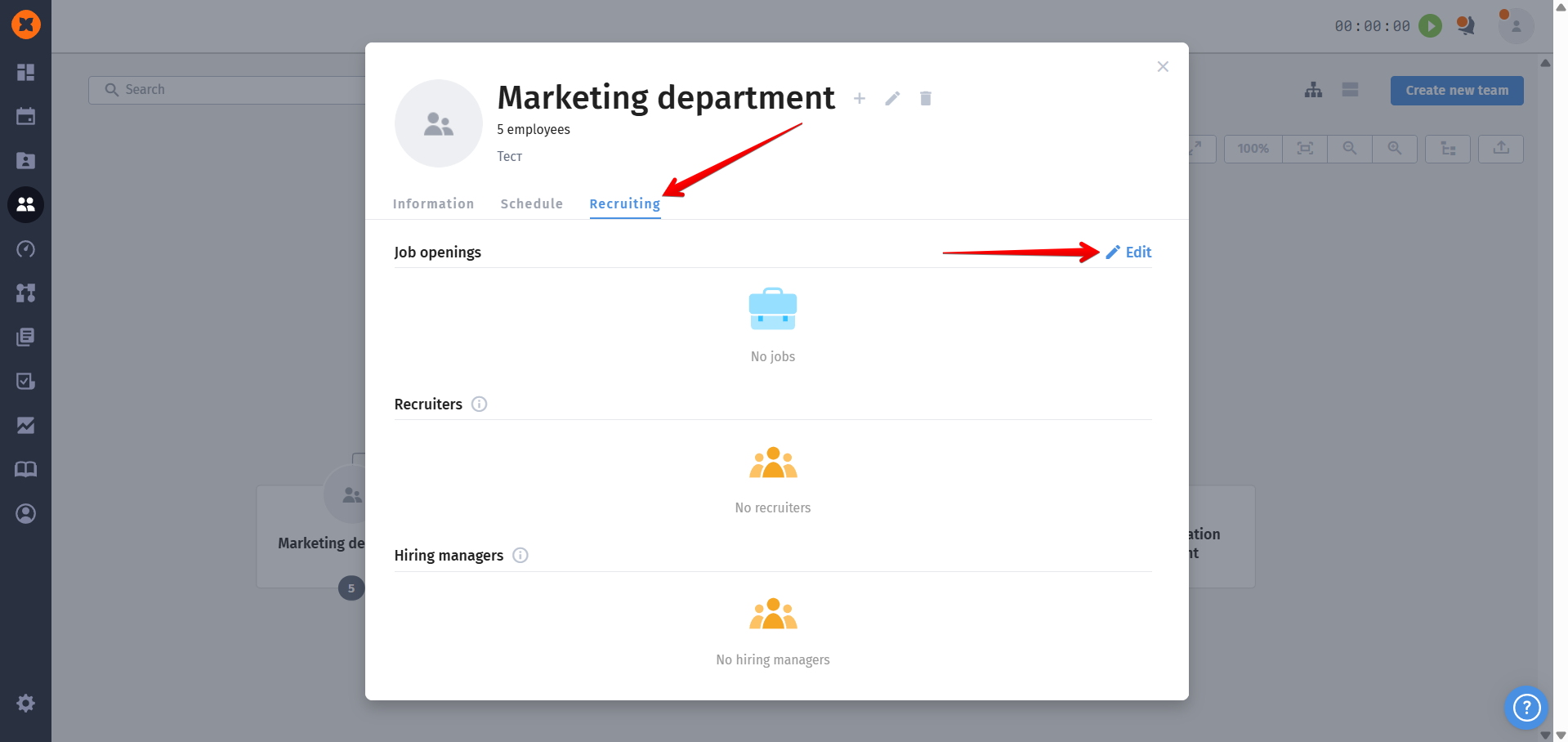This screenshot has width=1568, height=742.
Task: Close the Marketing department dialog
Action: [x=1163, y=67]
